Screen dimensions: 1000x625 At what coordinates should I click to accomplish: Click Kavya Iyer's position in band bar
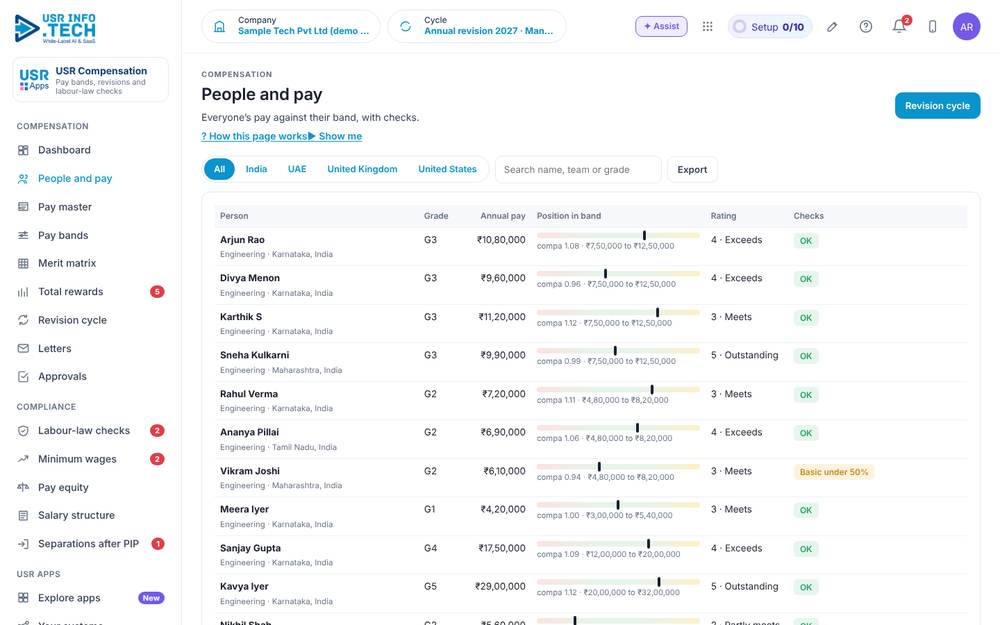click(618, 582)
